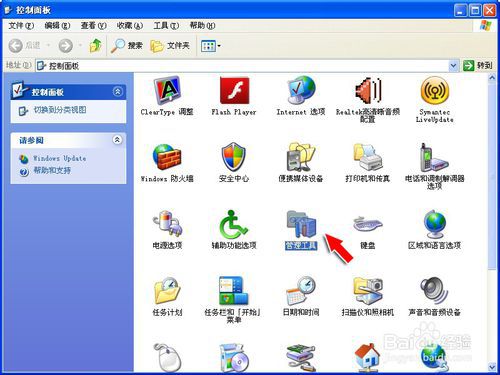Open 任务栏和「开始」菜单 icon
Screen dimensions: 500x375
(233, 300)
